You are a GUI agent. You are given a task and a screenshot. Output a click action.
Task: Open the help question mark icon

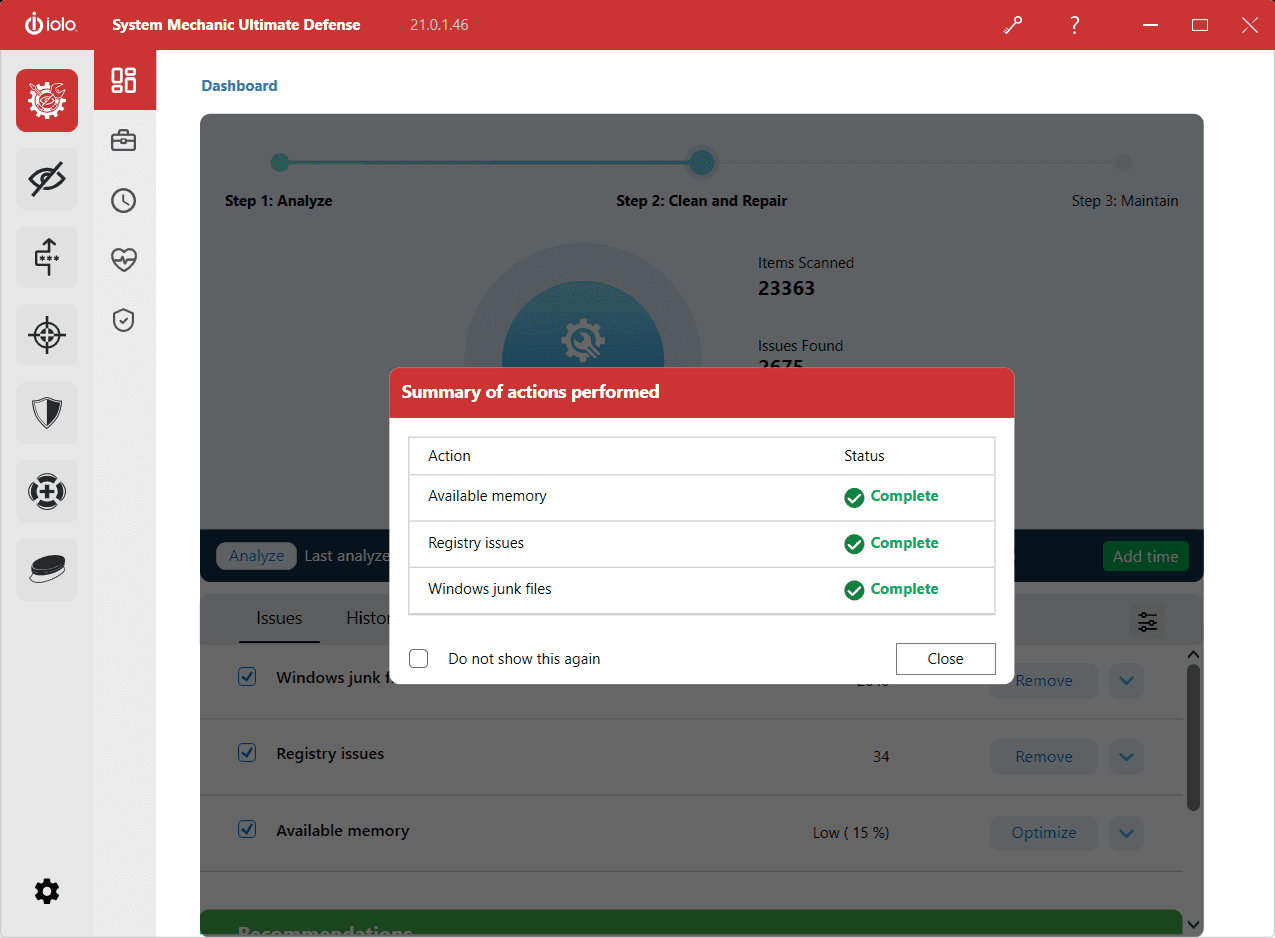[1075, 25]
